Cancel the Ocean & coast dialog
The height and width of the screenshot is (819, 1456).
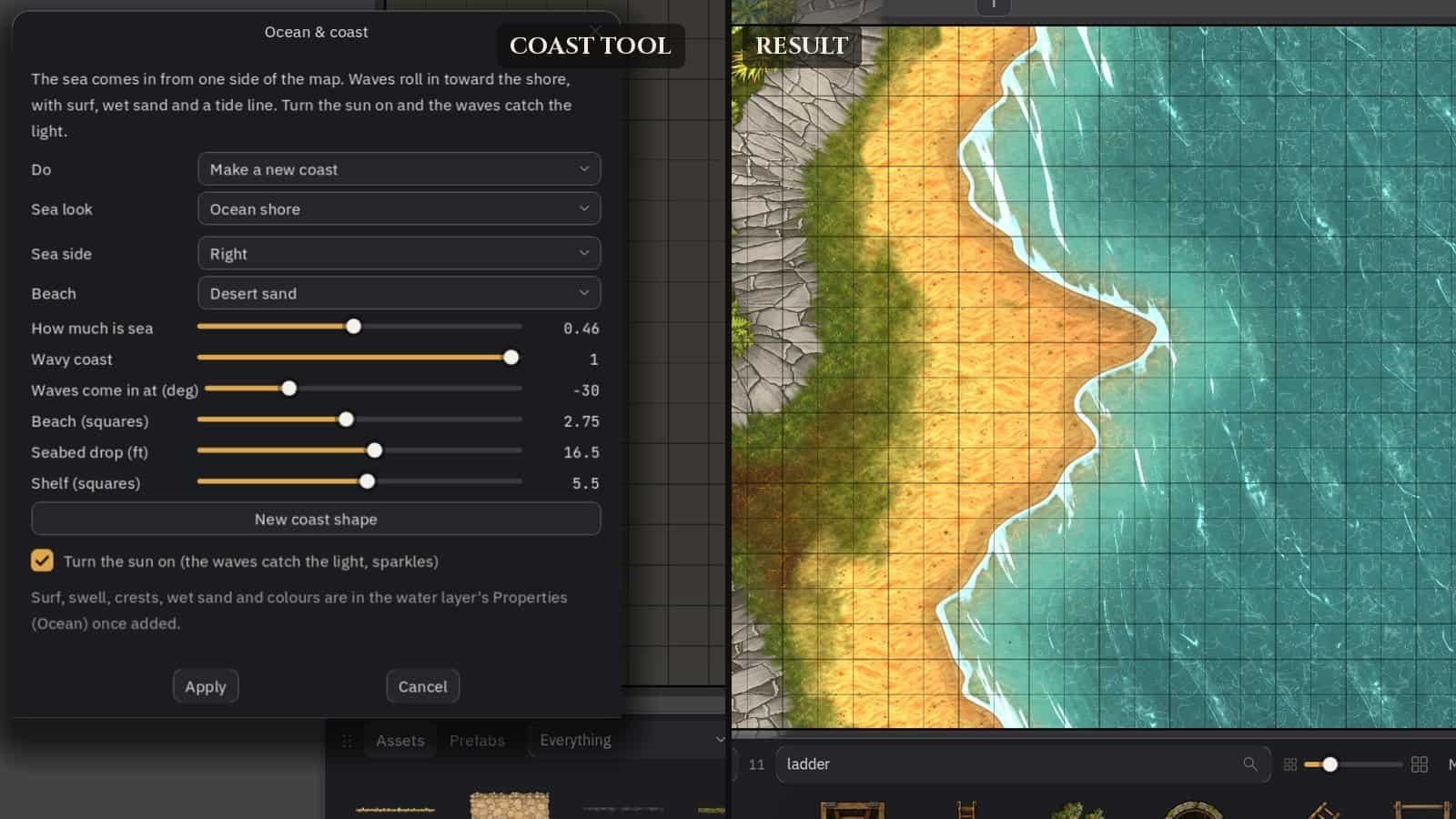[x=422, y=686]
